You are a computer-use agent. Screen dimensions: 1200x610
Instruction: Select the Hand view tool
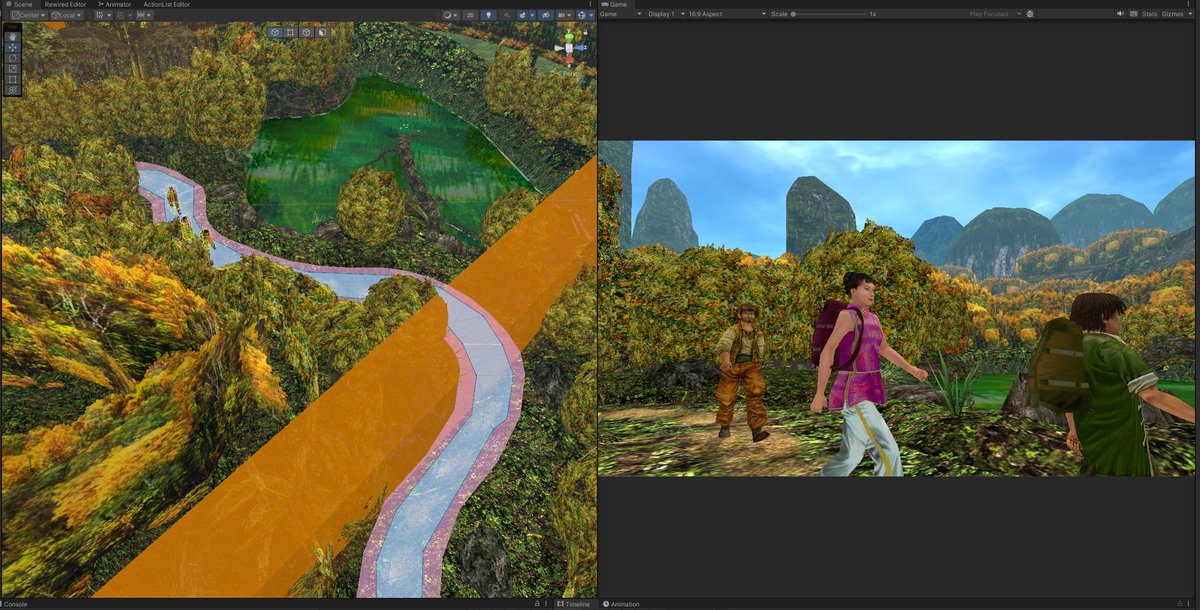[12, 37]
